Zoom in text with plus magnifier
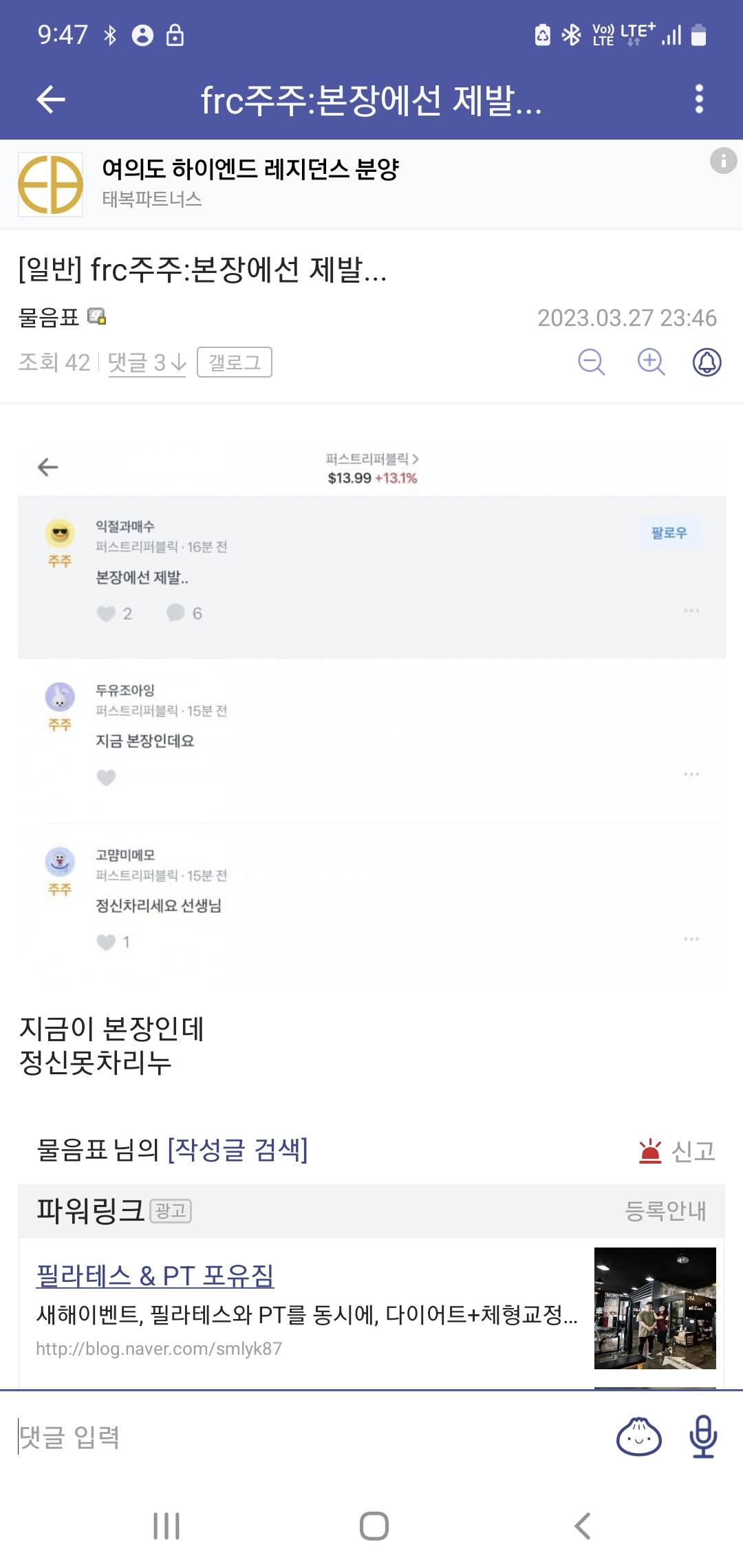Viewport: 743px width, 1568px height. (651, 362)
